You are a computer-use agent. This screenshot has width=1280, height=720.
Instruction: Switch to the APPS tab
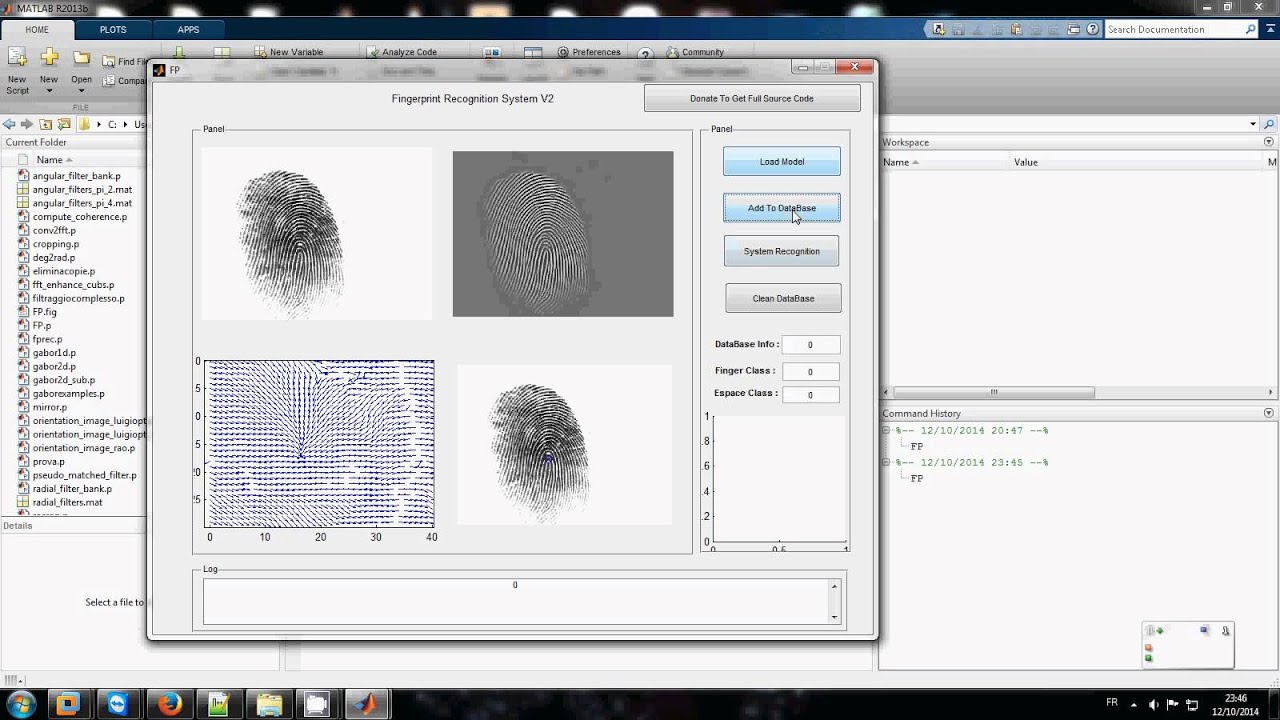[x=188, y=29]
